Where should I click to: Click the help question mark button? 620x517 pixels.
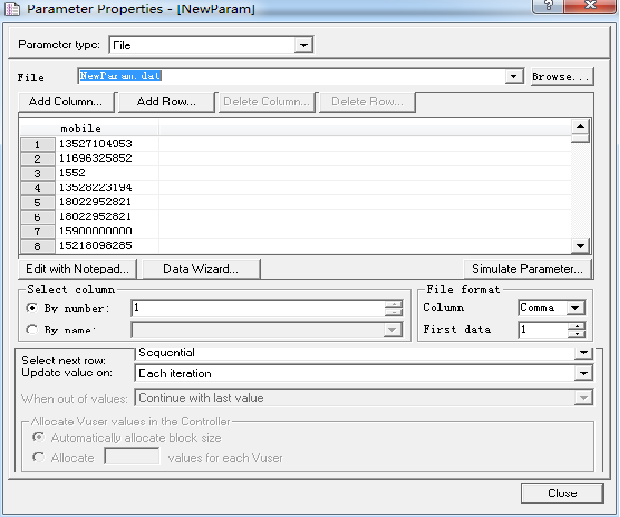[545, 6]
